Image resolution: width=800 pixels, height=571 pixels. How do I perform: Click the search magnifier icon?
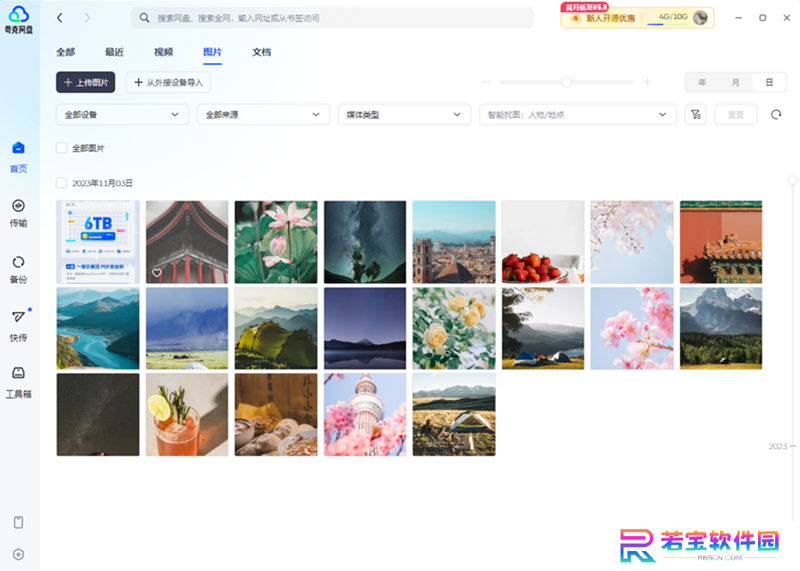(x=144, y=18)
